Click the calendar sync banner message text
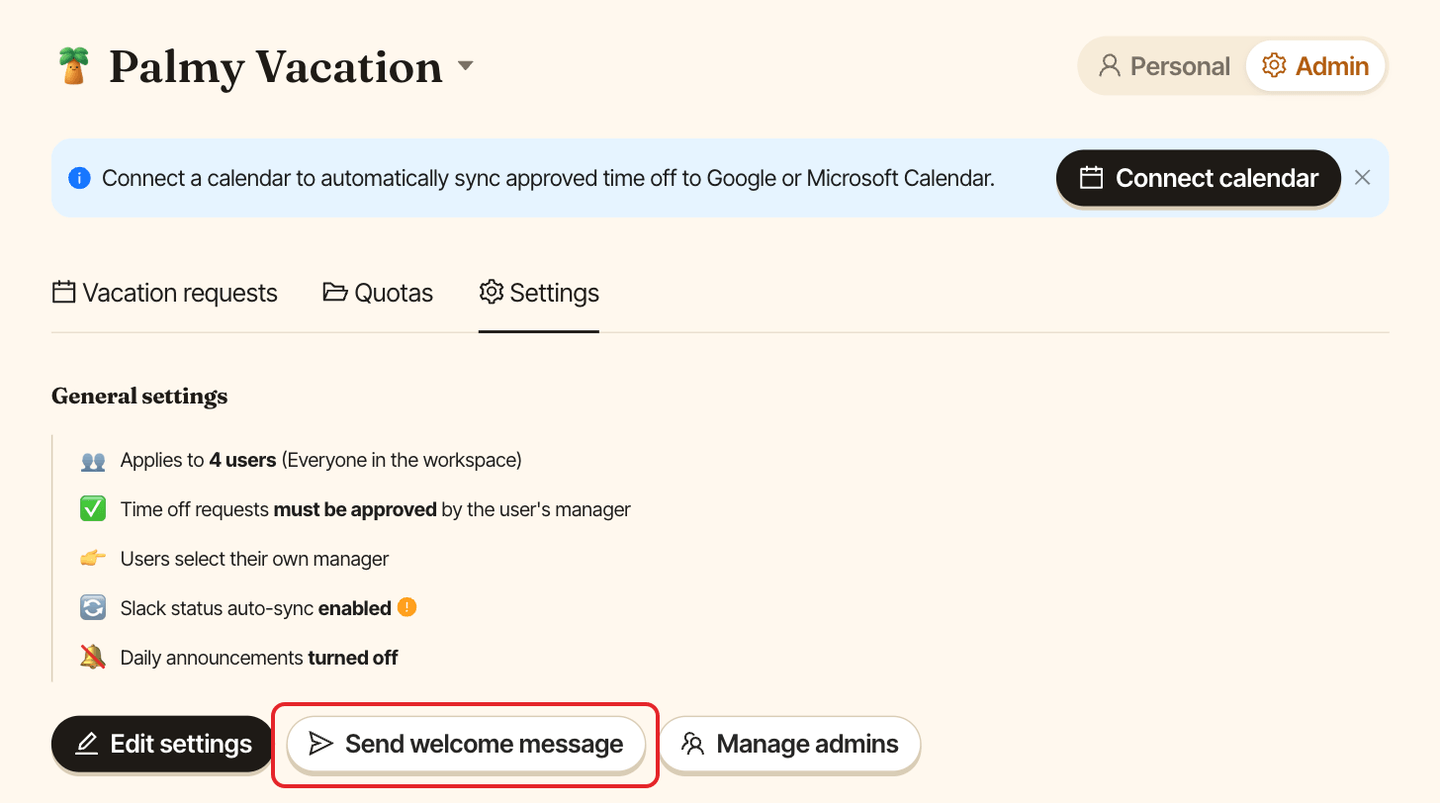This screenshot has width=1440, height=803. pyautogui.click(x=548, y=178)
